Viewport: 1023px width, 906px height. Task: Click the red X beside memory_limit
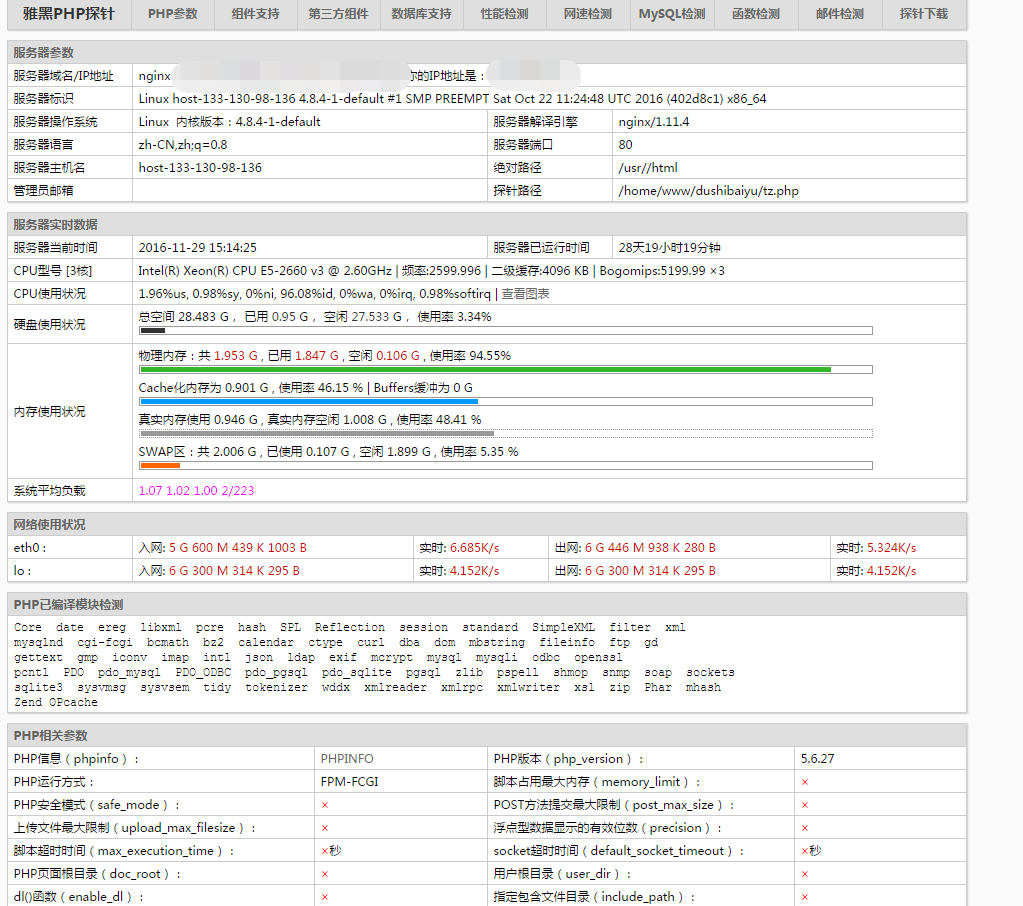pos(804,782)
